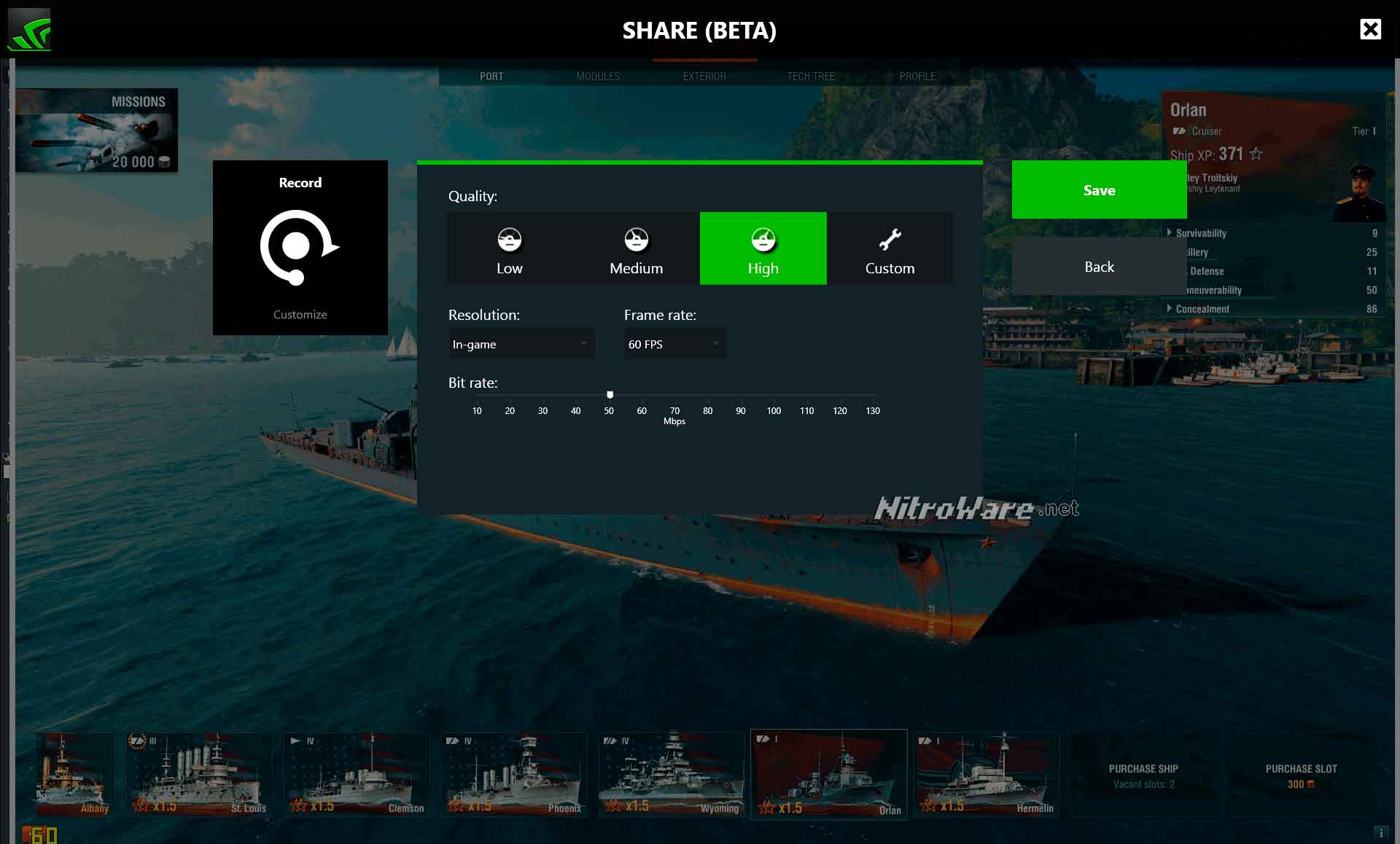Select the Albany ship card

pyautogui.click(x=75, y=774)
